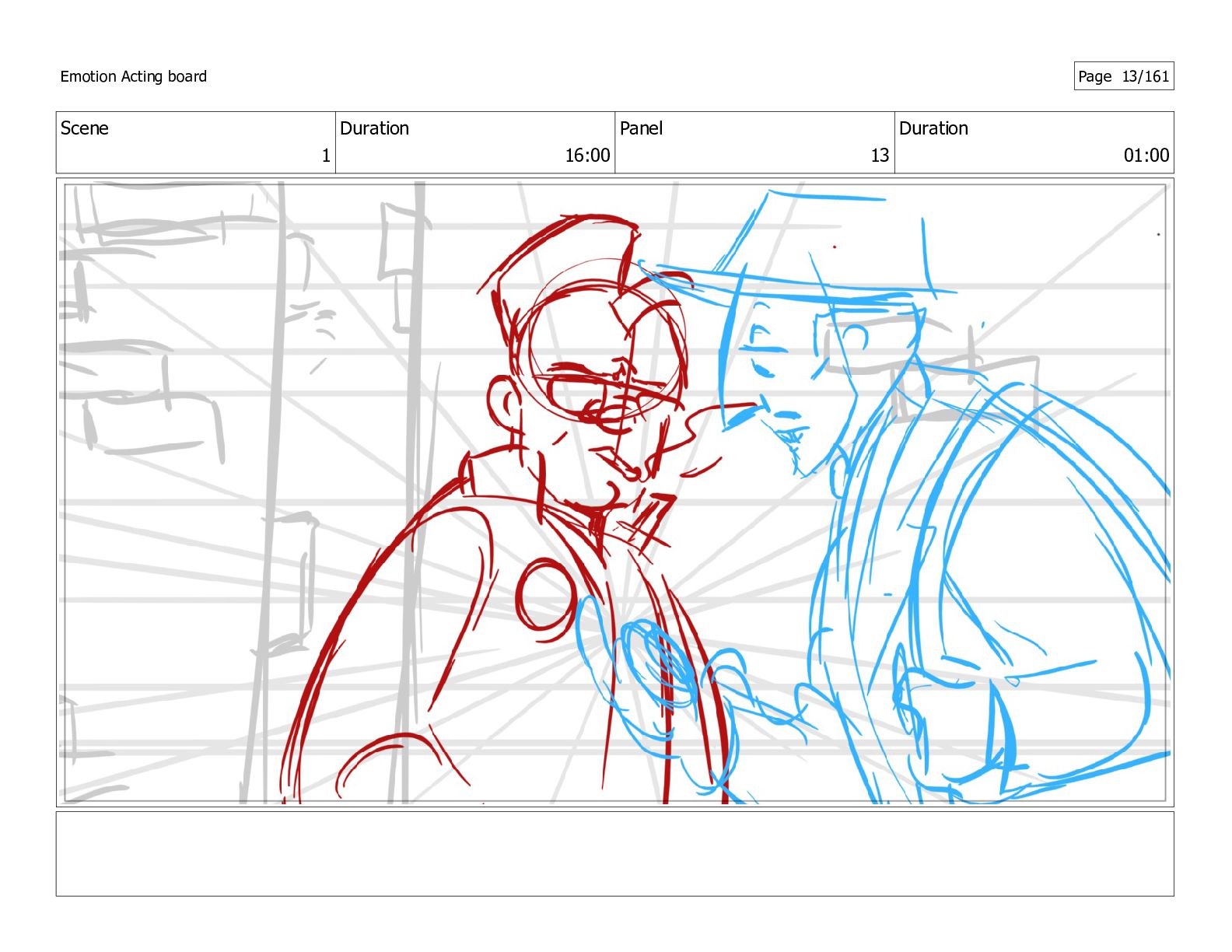This screenshot has width=1232, height=952.
Task: Click the scene number value '1'
Action: [326, 156]
